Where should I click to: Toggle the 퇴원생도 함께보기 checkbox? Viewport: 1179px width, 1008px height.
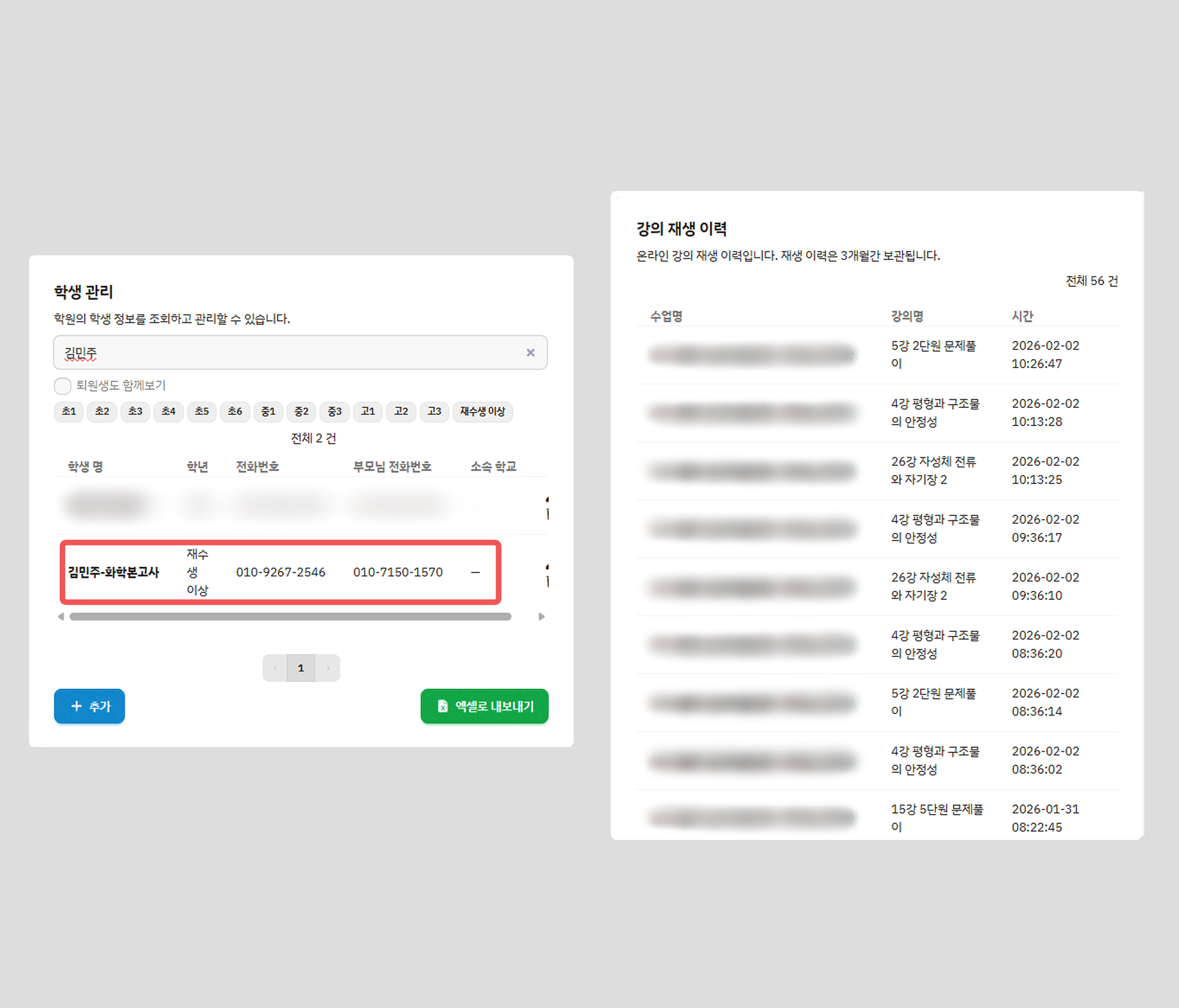coord(63,386)
